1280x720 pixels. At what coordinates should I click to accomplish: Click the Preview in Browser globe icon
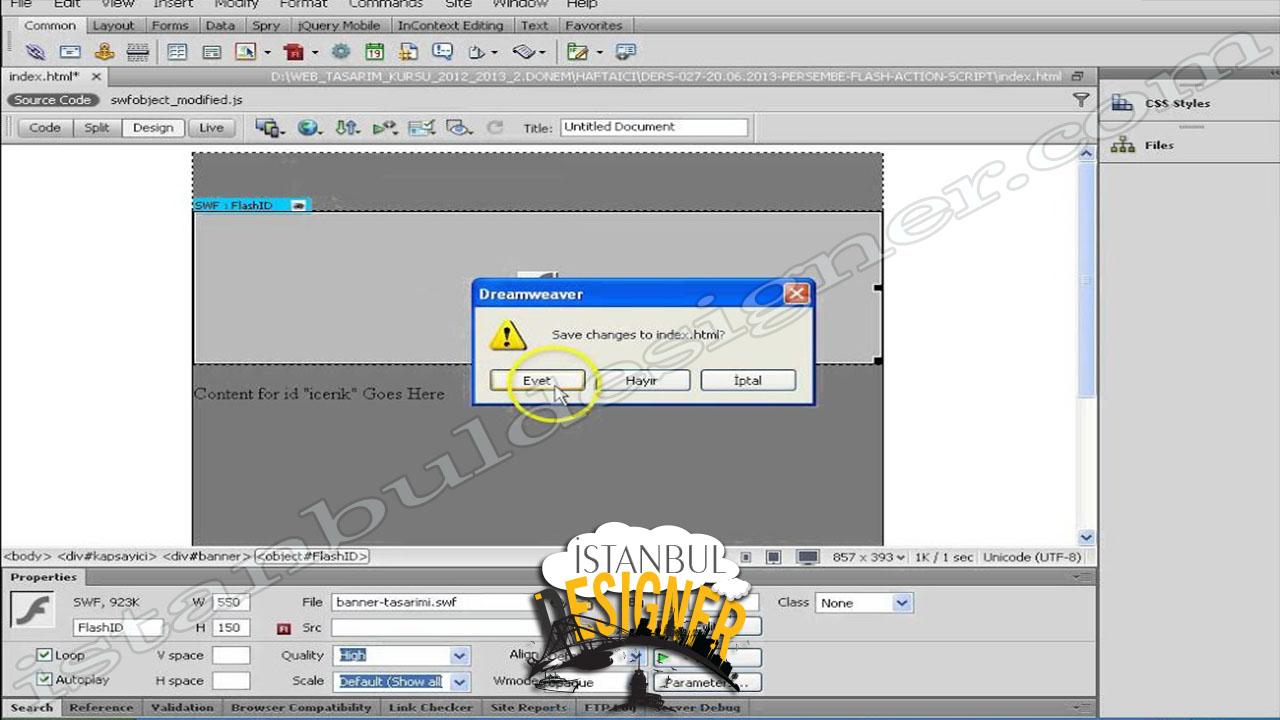click(308, 127)
